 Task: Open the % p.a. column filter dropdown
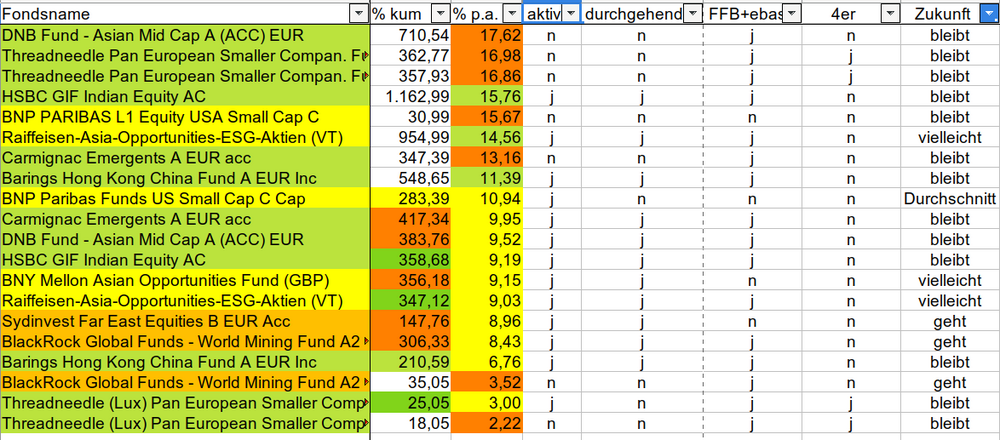[x=512, y=13]
